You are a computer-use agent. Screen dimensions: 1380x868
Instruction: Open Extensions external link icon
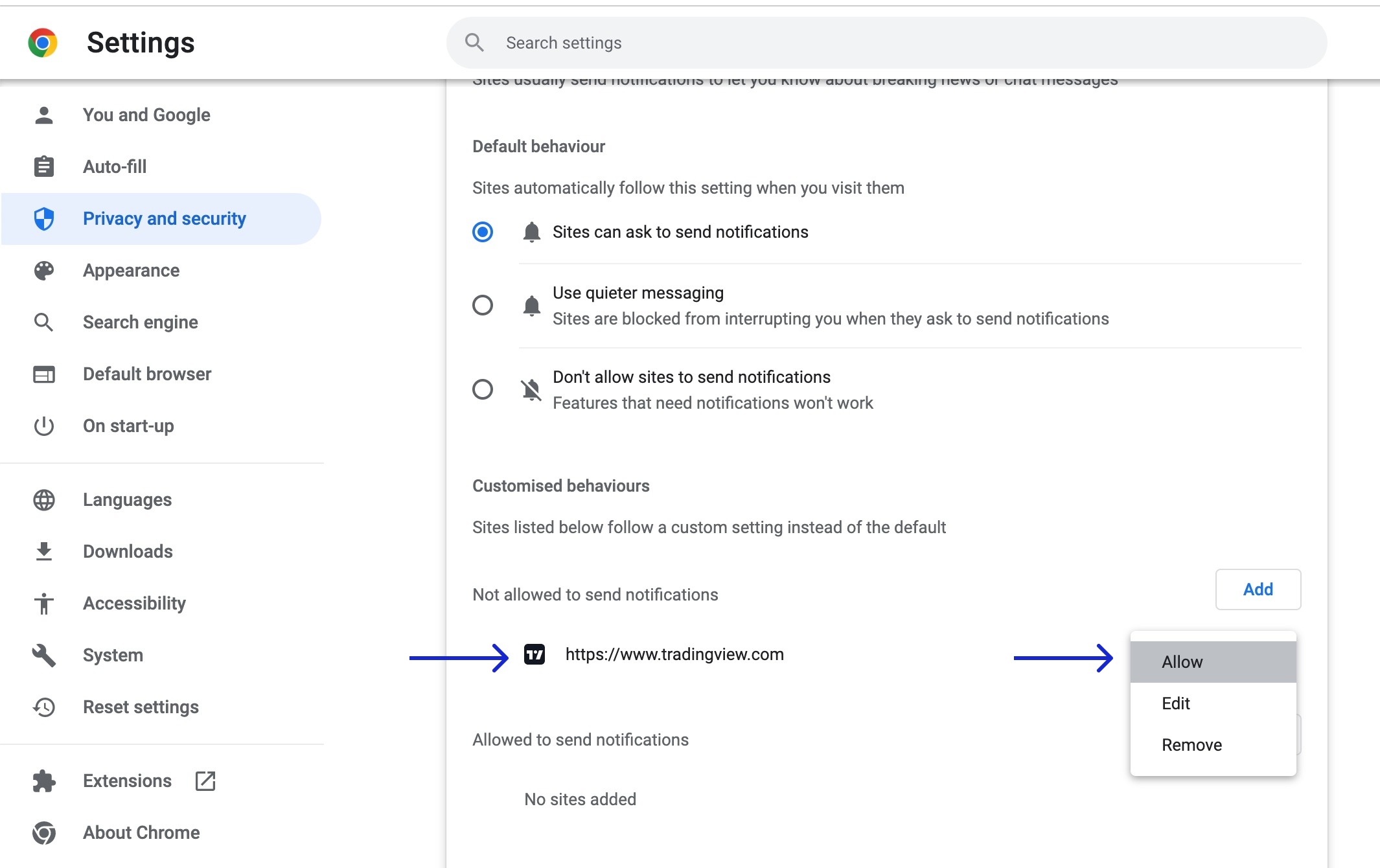pos(205,781)
